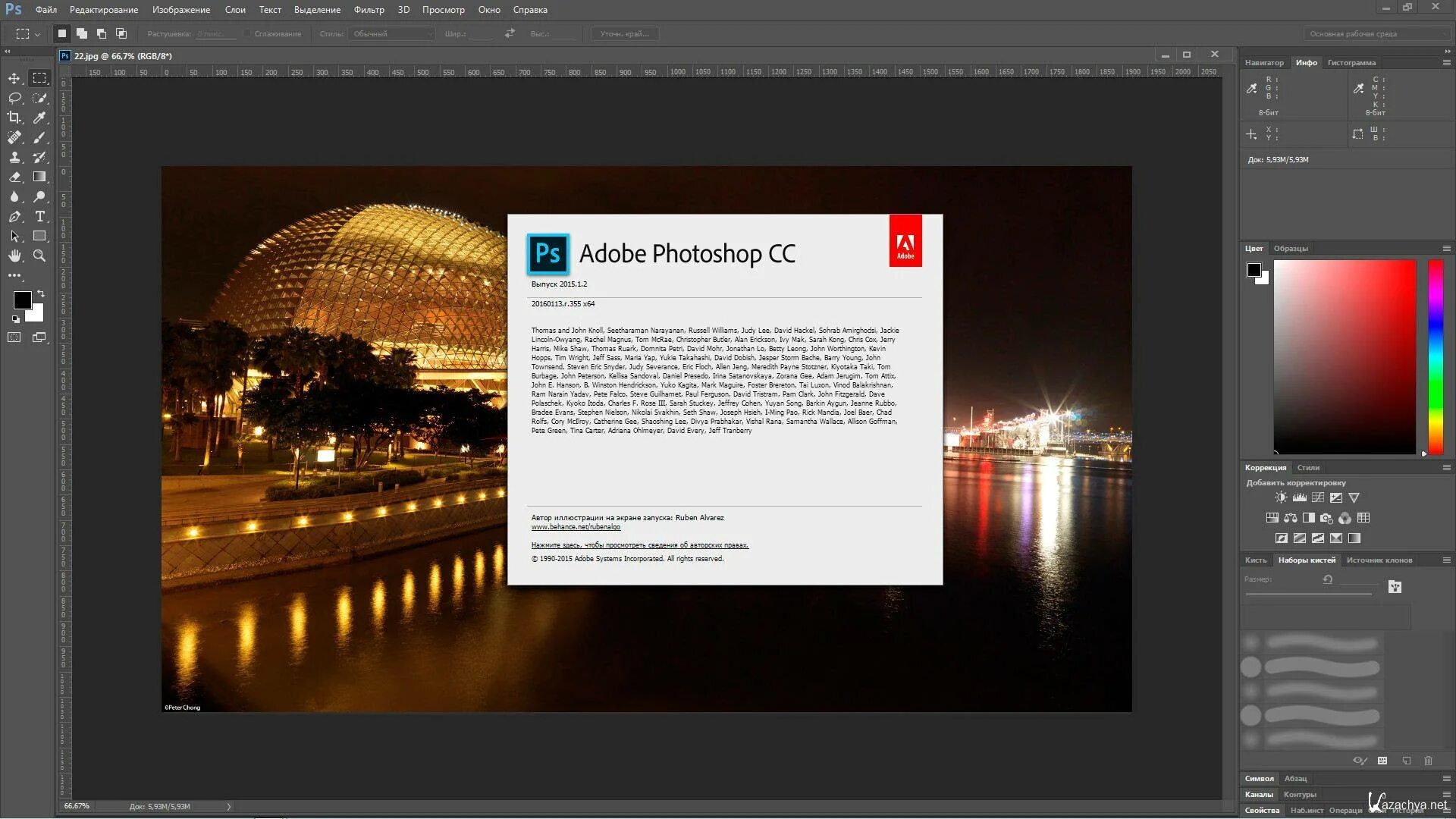Select the Brush tool

pos(39,137)
